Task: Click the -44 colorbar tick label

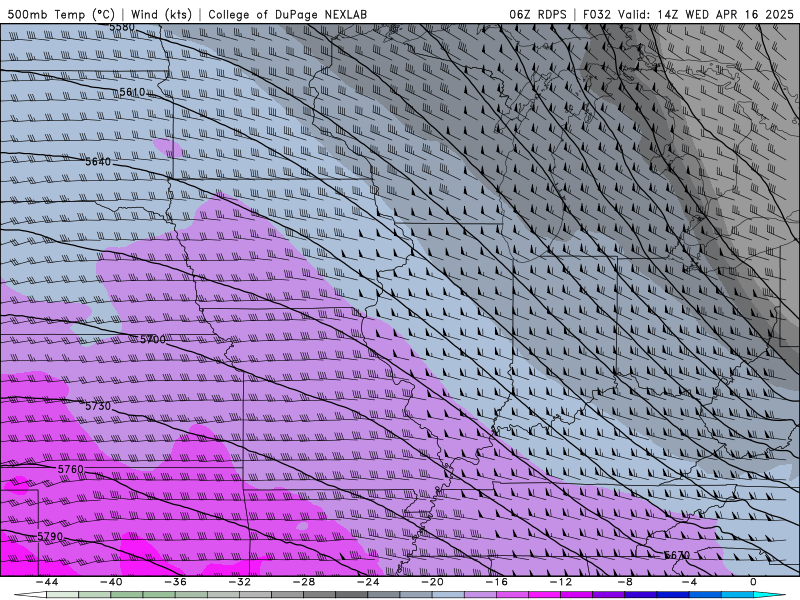Action: point(46,582)
